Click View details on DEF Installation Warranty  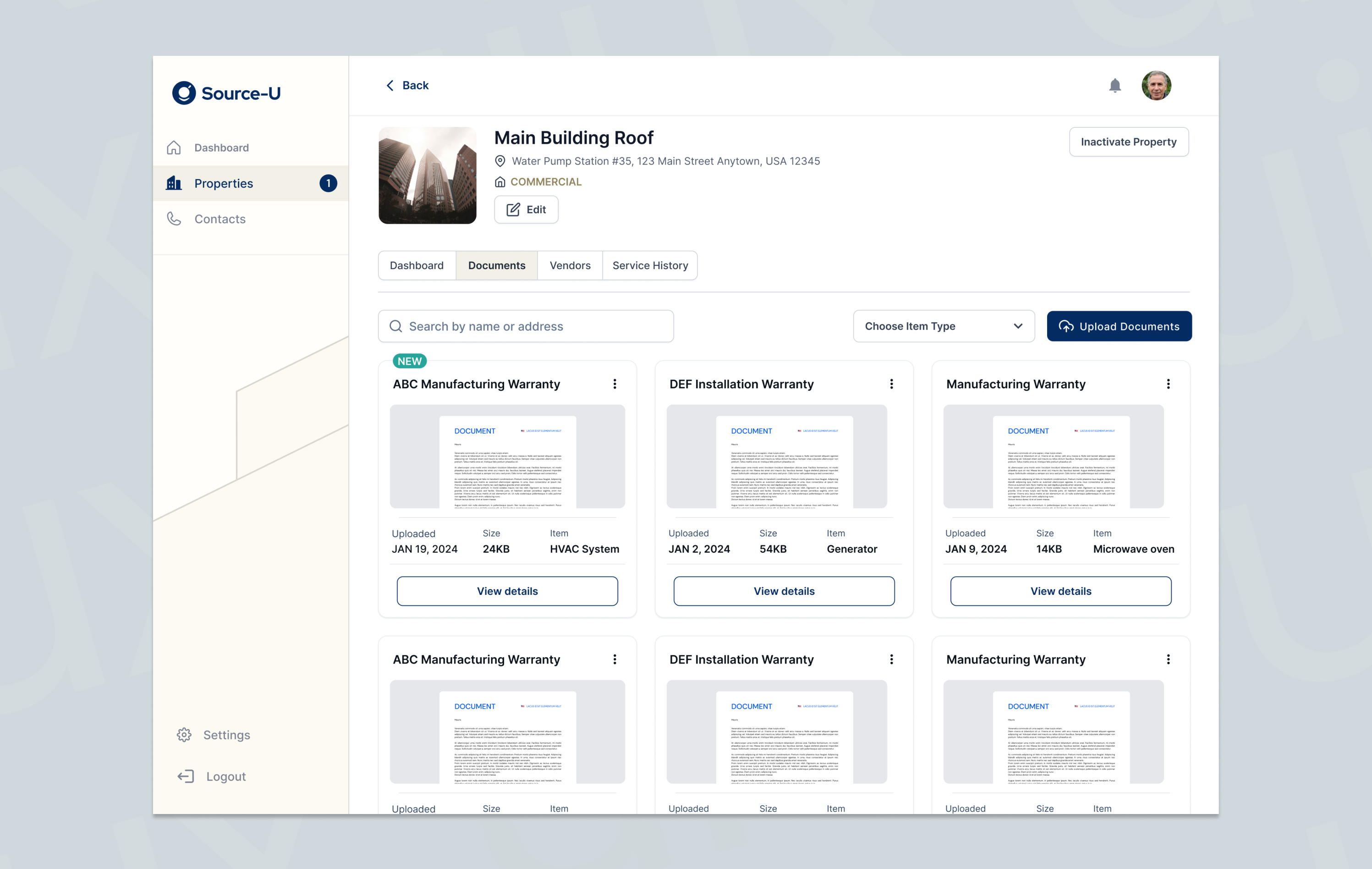pos(784,591)
